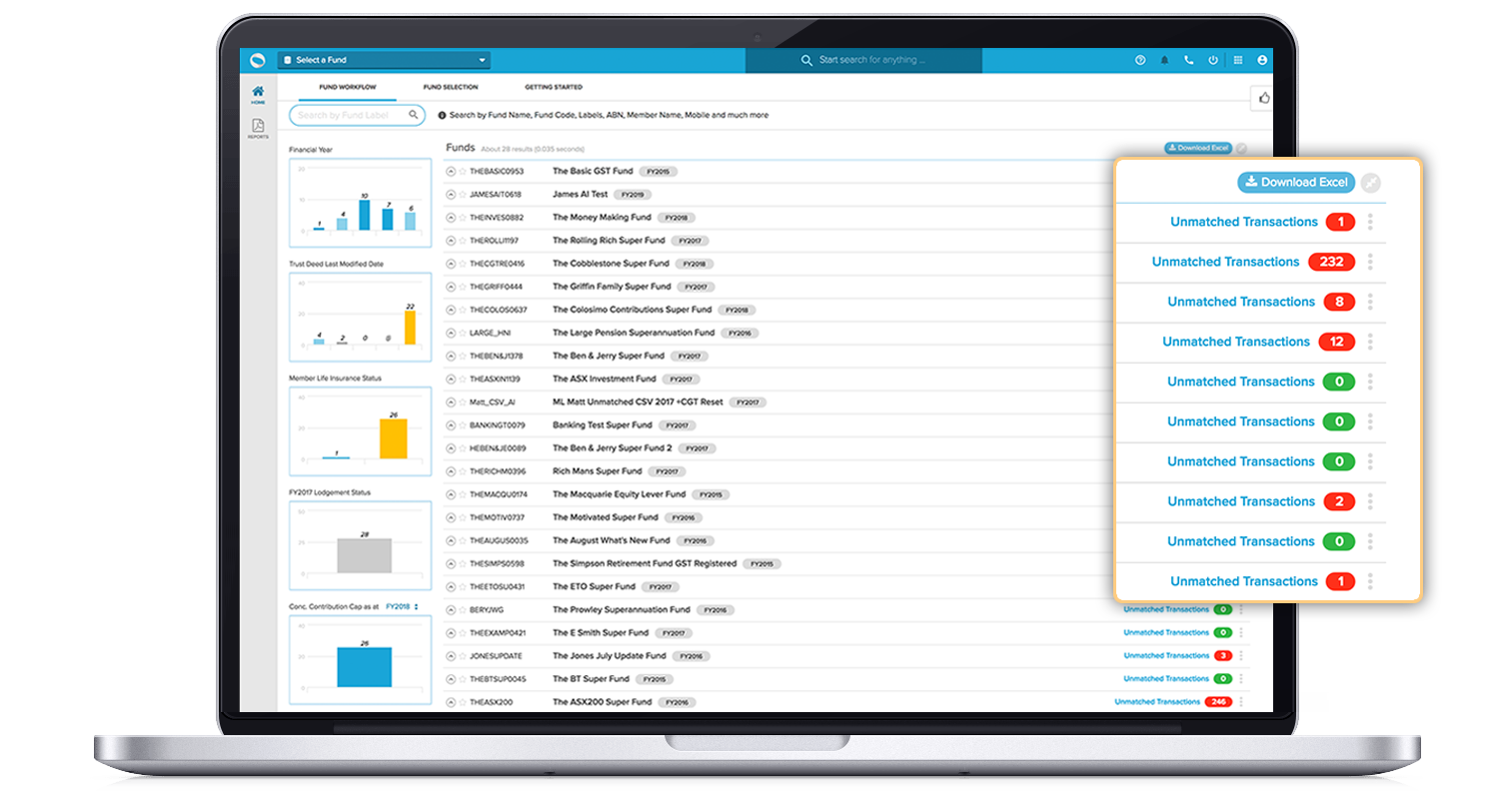The image size is (1512, 791).
Task: Click the help question mark icon
Action: point(1139,60)
